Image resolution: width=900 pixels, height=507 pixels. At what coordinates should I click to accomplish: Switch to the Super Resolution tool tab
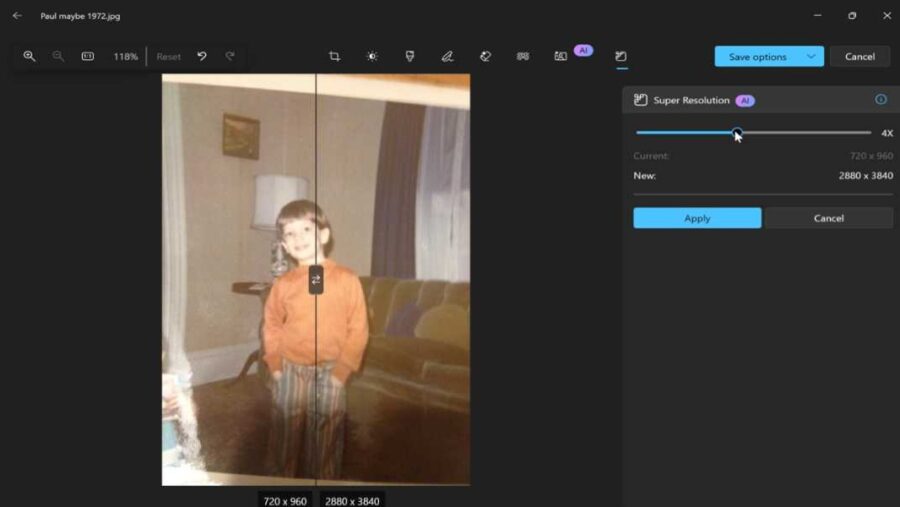click(621, 57)
